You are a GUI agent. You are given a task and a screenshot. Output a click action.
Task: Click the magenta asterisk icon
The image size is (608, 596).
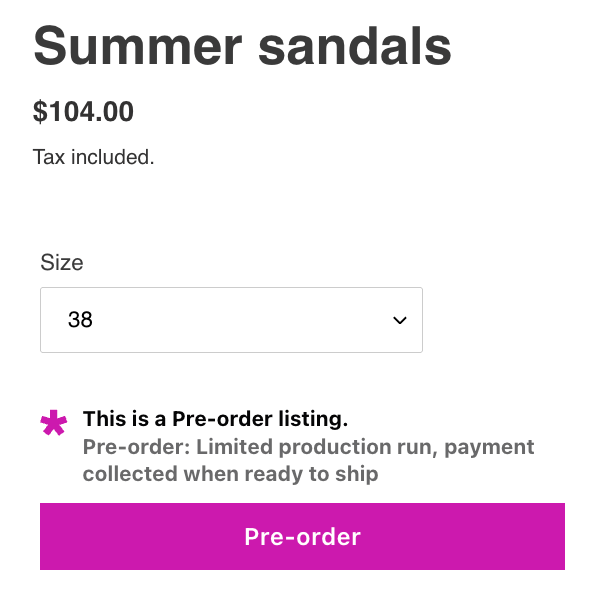pyautogui.click(x=54, y=424)
